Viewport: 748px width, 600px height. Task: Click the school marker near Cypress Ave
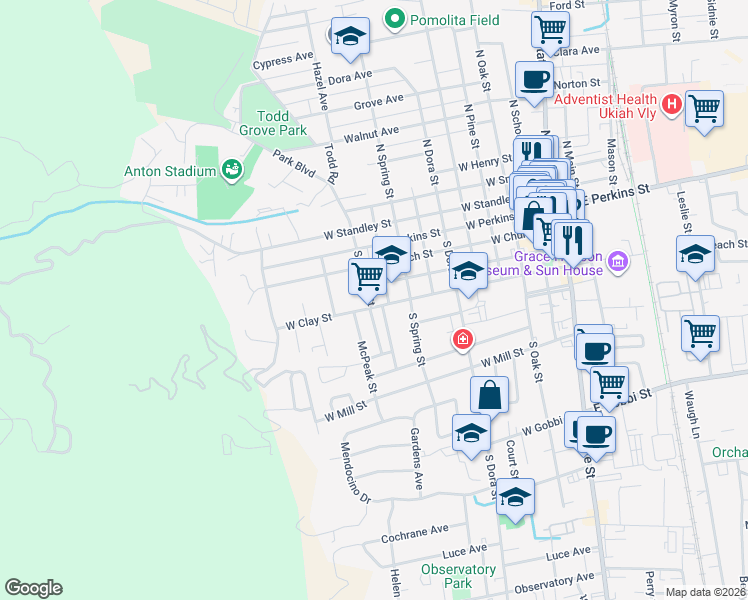(x=350, y=37)
